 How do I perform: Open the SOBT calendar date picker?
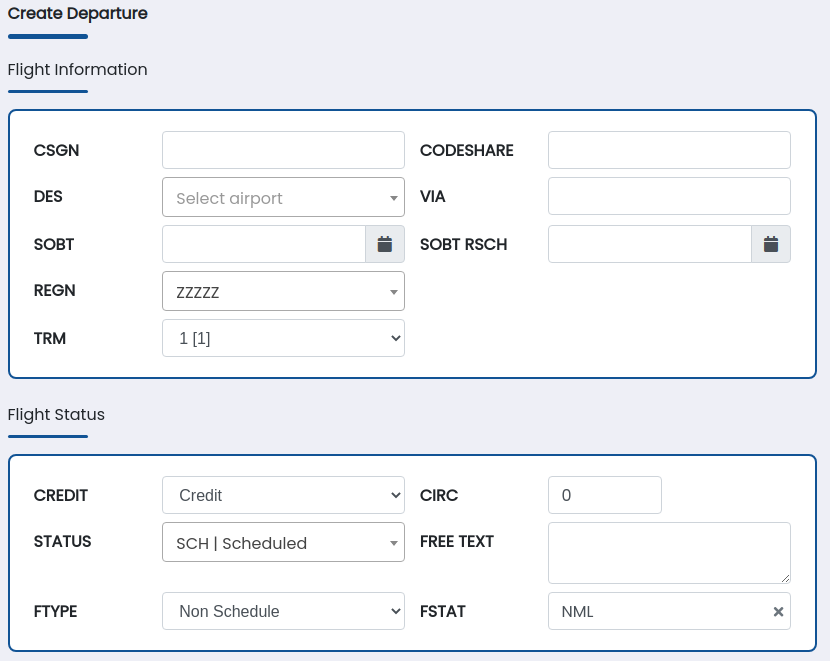(x=385, y=244)
